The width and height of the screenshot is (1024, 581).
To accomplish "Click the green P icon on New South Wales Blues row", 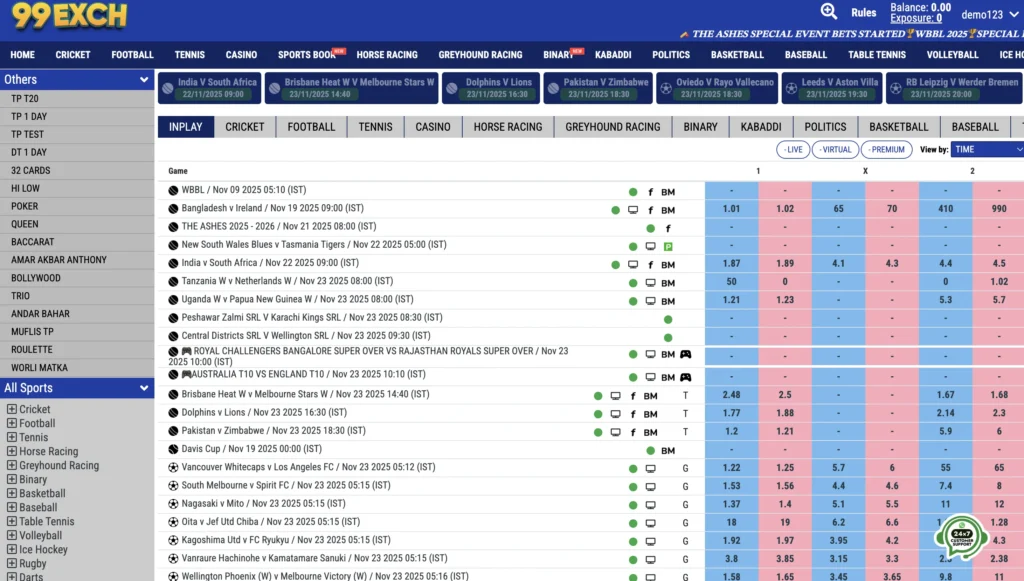I will [668, 246].
